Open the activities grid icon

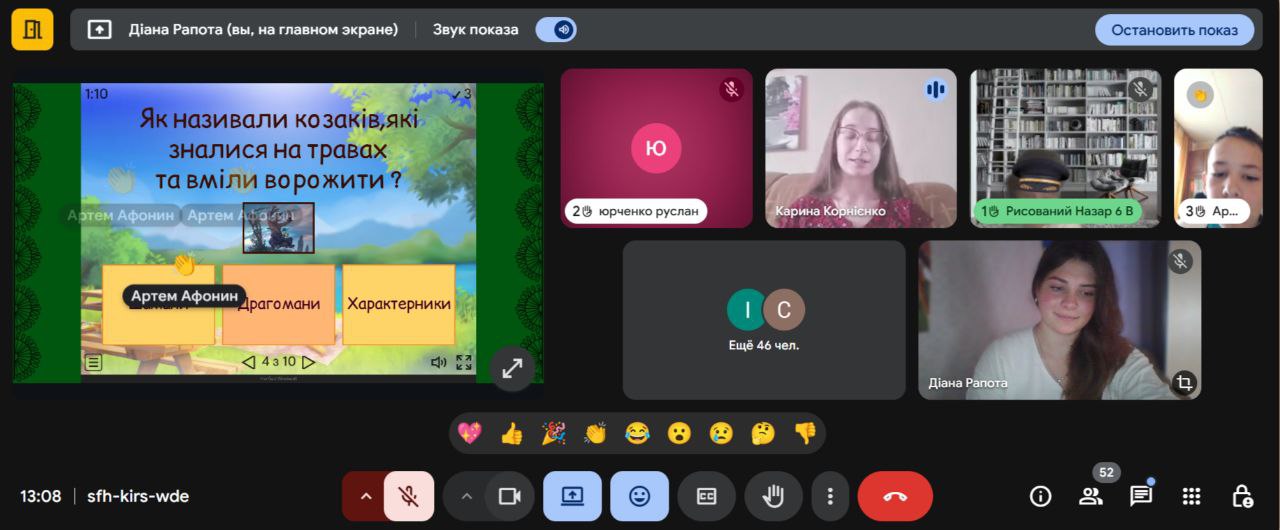(1191, 496)
